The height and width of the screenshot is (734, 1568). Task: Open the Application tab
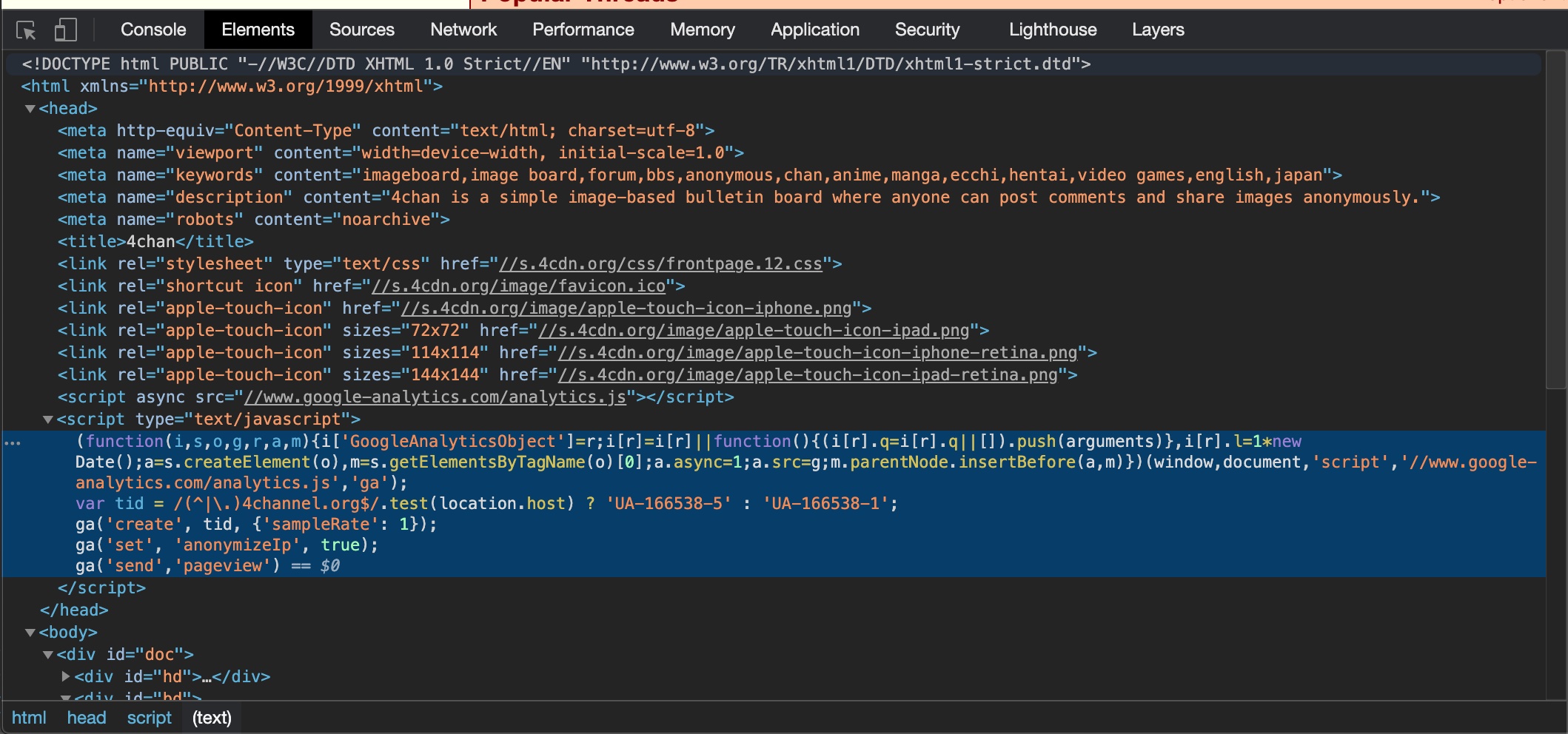click(814, 30)
